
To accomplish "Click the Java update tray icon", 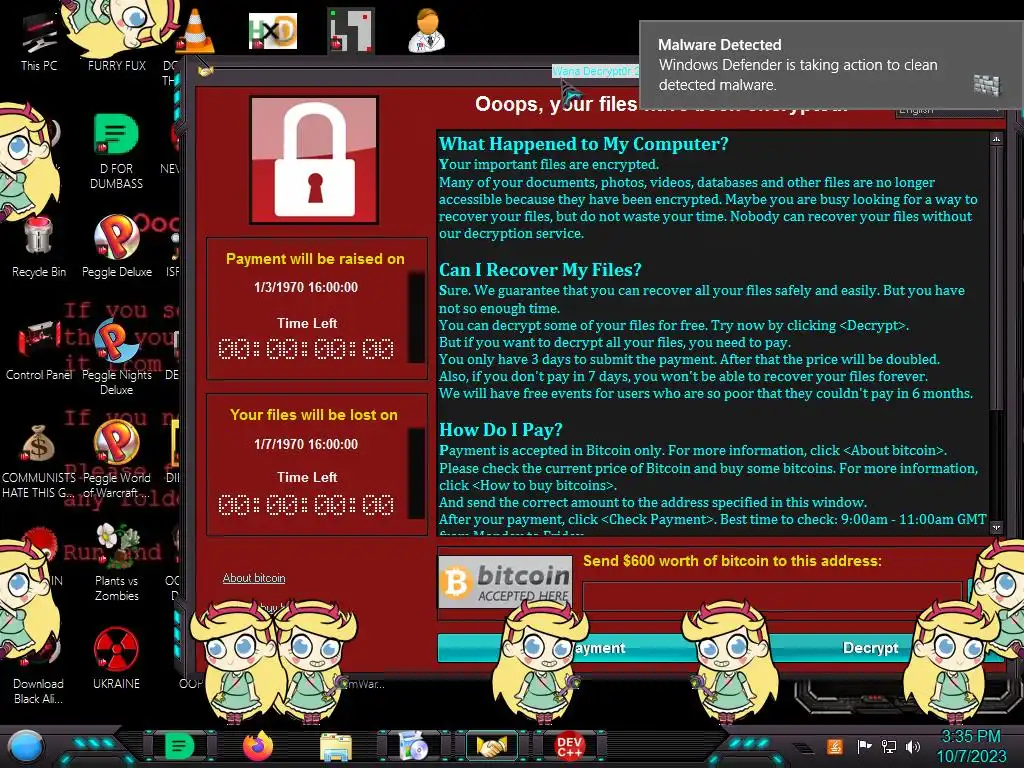I will (x=834, y=746).
